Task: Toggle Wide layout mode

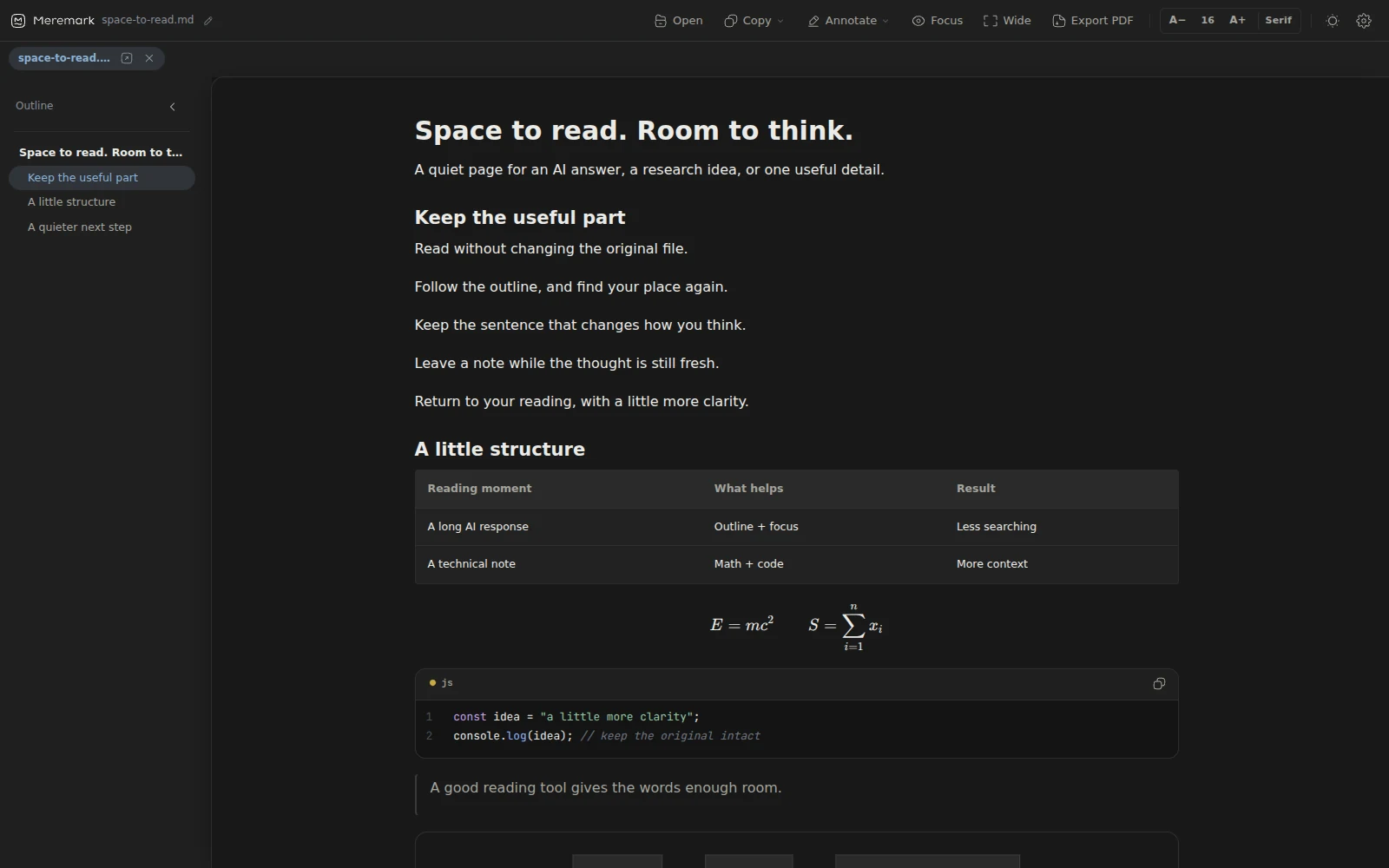Action: click(x=1007, y=21)
